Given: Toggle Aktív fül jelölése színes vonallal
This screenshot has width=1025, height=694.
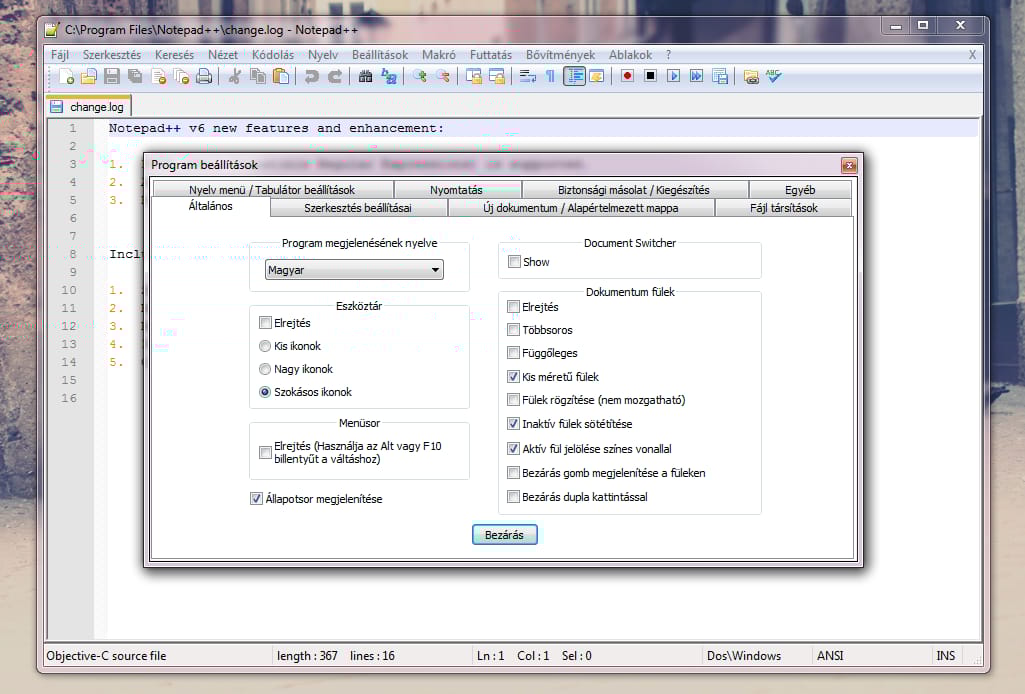Looking at the screenshot, I should click(514, 449).
